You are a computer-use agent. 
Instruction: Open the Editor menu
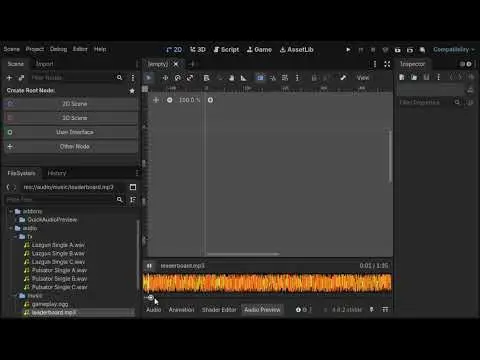pyautogui.click(x=80, y=49)
